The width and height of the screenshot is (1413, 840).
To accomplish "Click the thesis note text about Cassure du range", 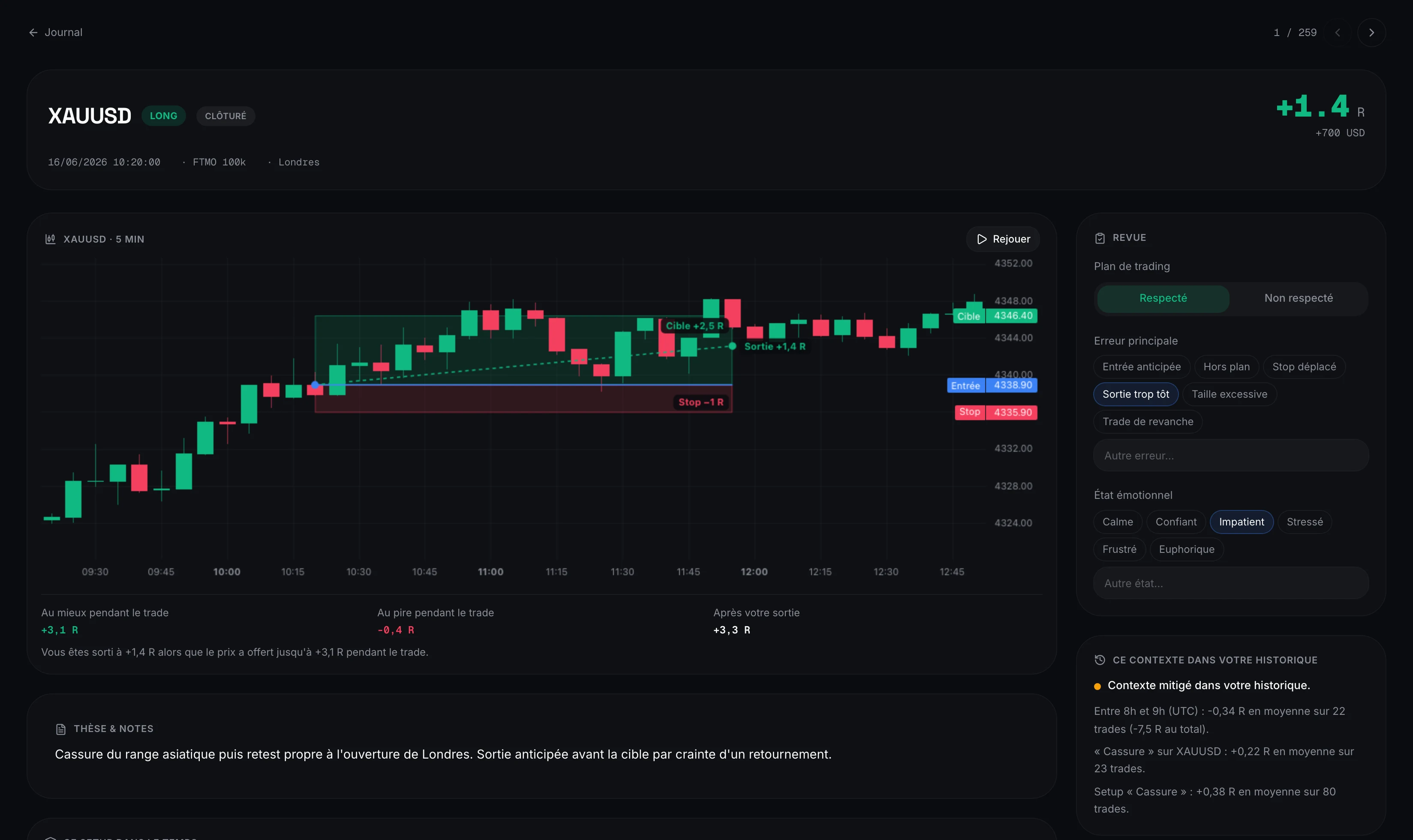I will [443, 755].
